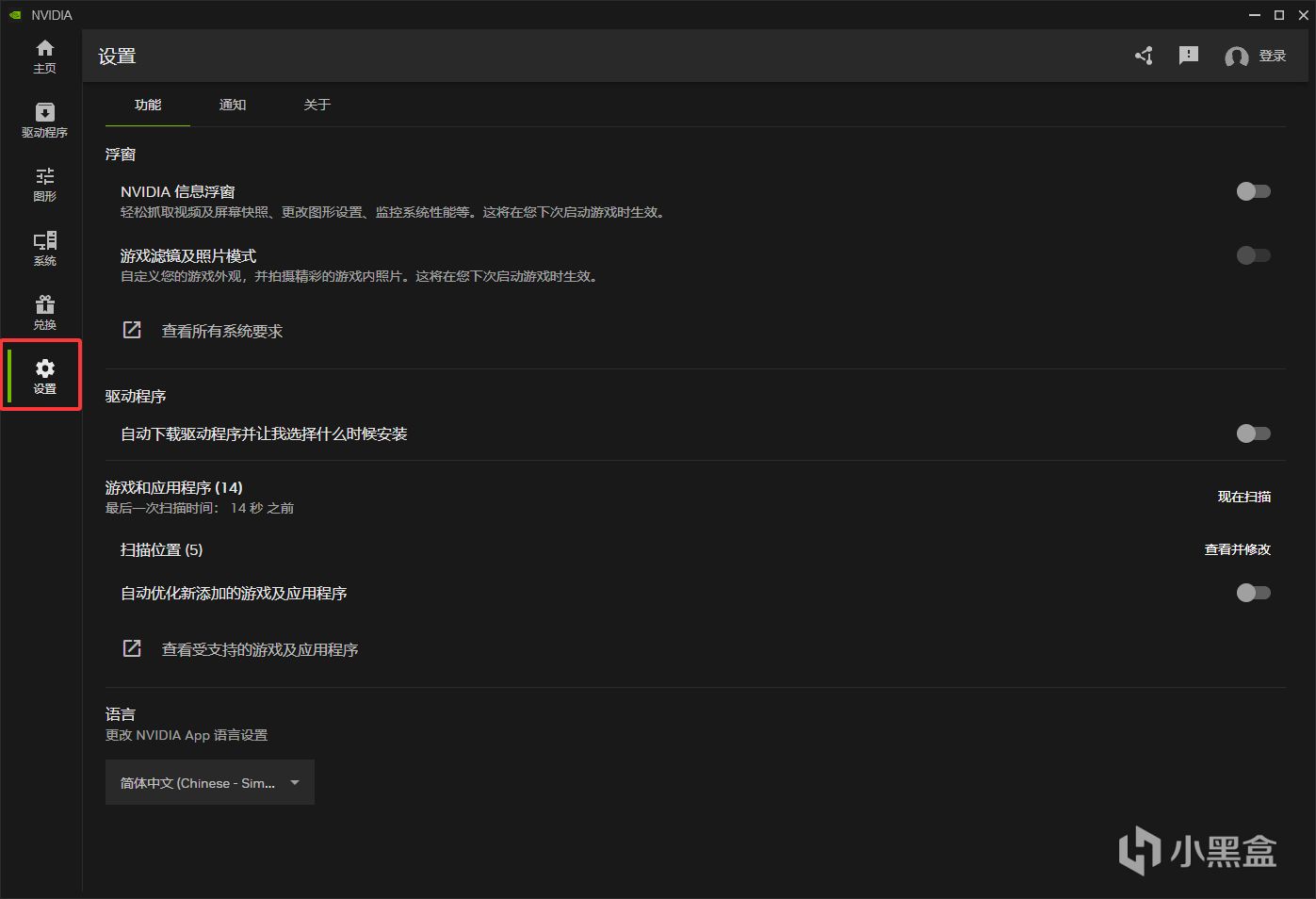Screen dimensions: 1316x899
Task: Click the NVIDIA logo in title bar
Action: [15, 15]
